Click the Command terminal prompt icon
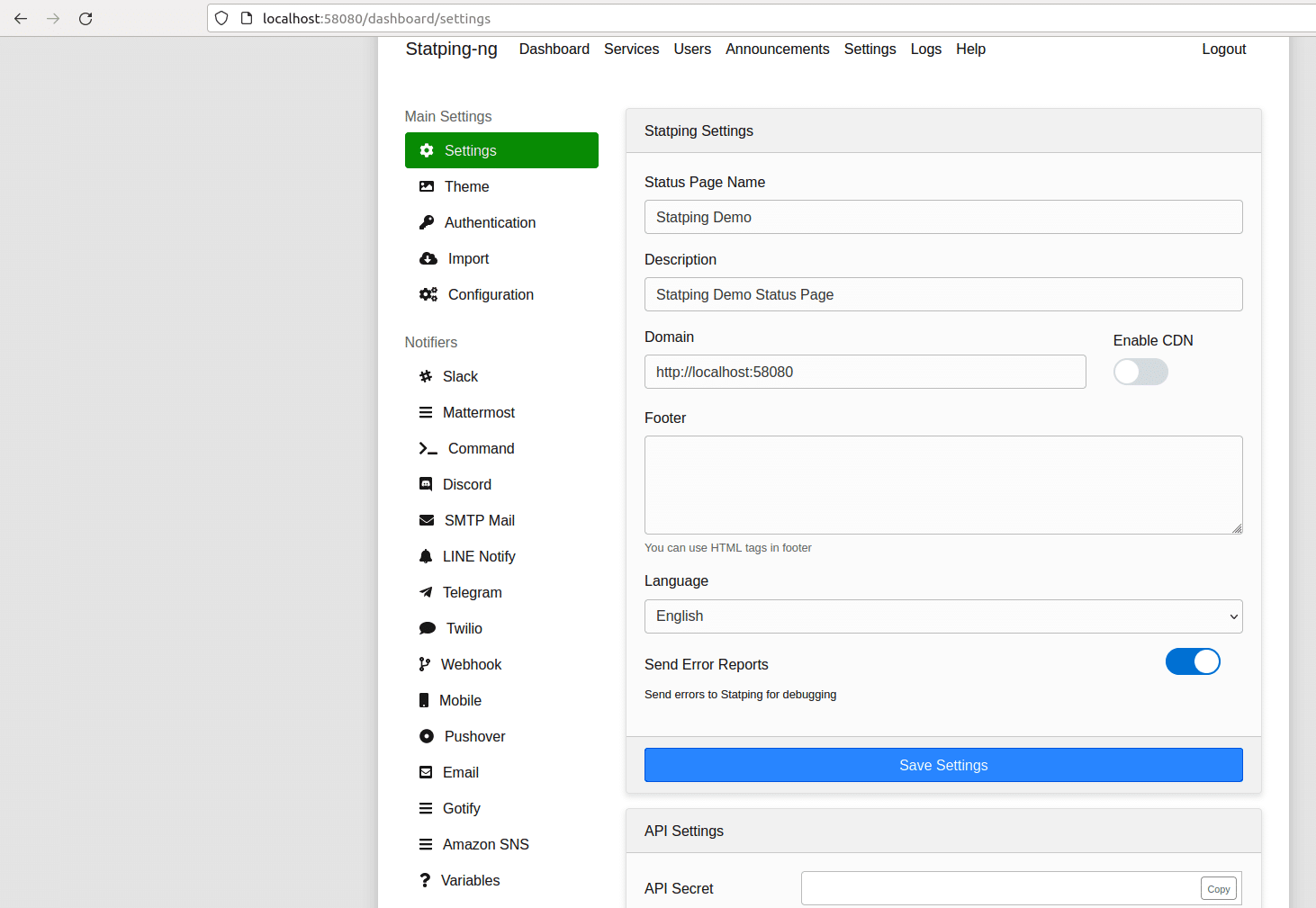 coord(428,448)
